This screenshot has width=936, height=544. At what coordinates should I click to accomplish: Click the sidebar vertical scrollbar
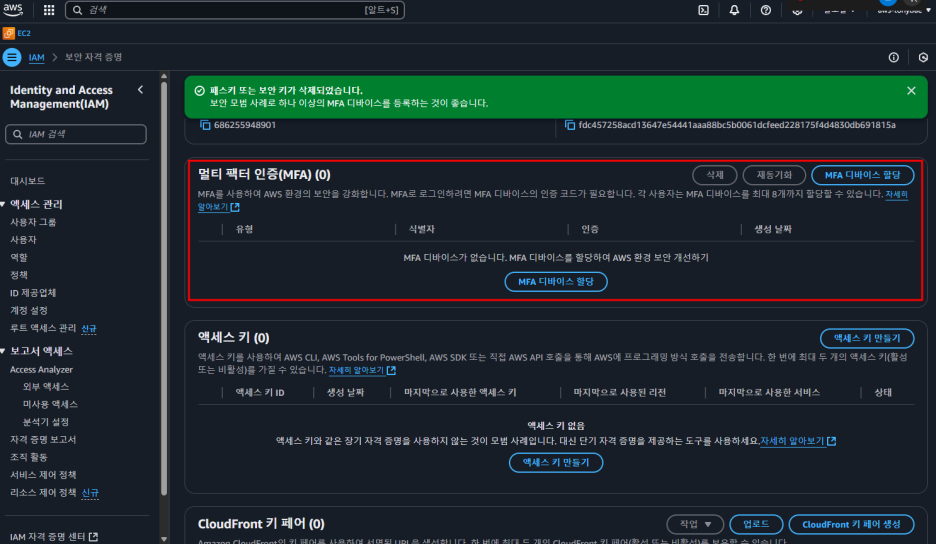coord(164,287)
